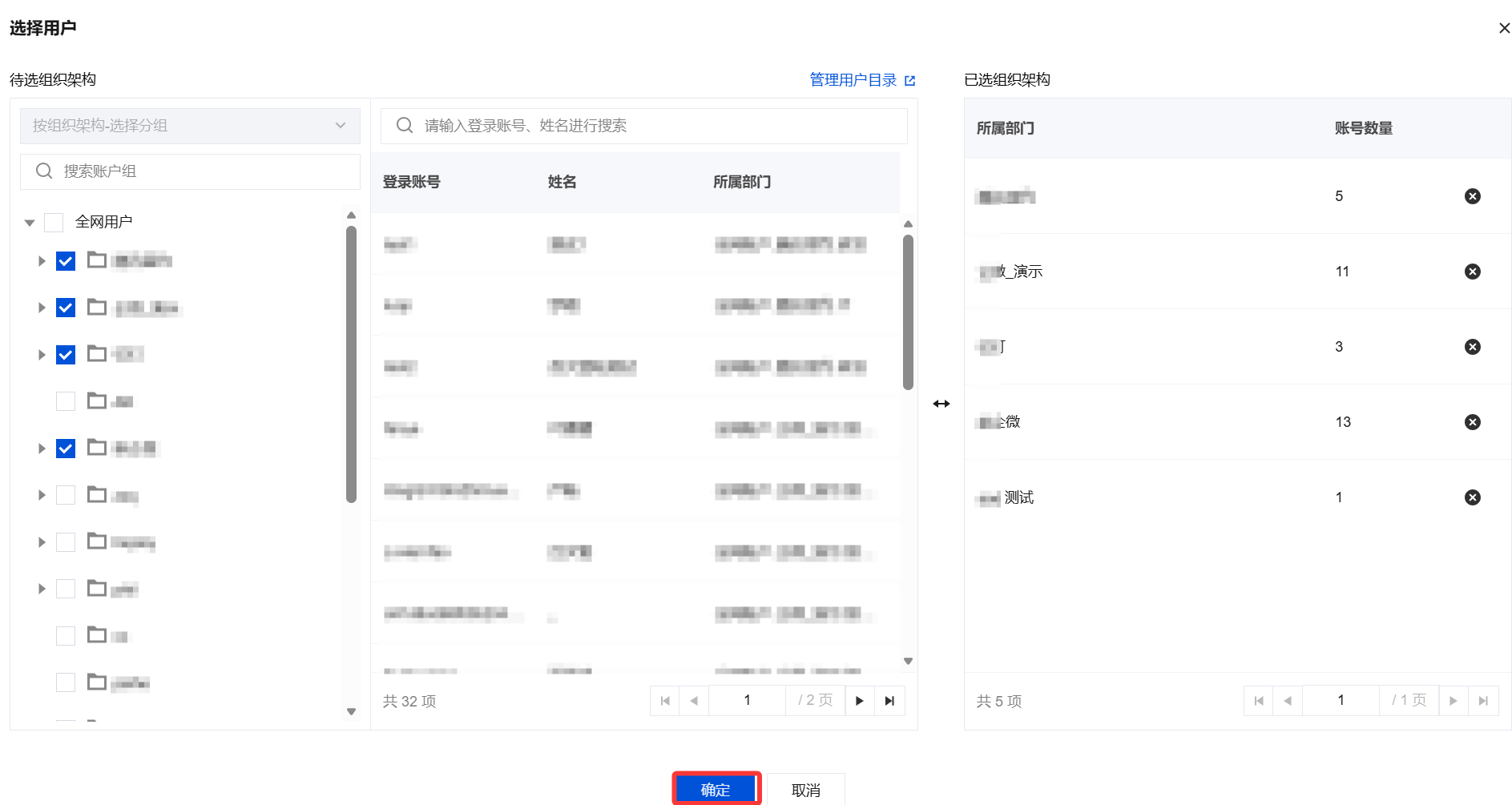This screenshot has height=805, width=1512.
Task: Remove the department row with 5 accounts
Action: click(x=1472, y=196)
